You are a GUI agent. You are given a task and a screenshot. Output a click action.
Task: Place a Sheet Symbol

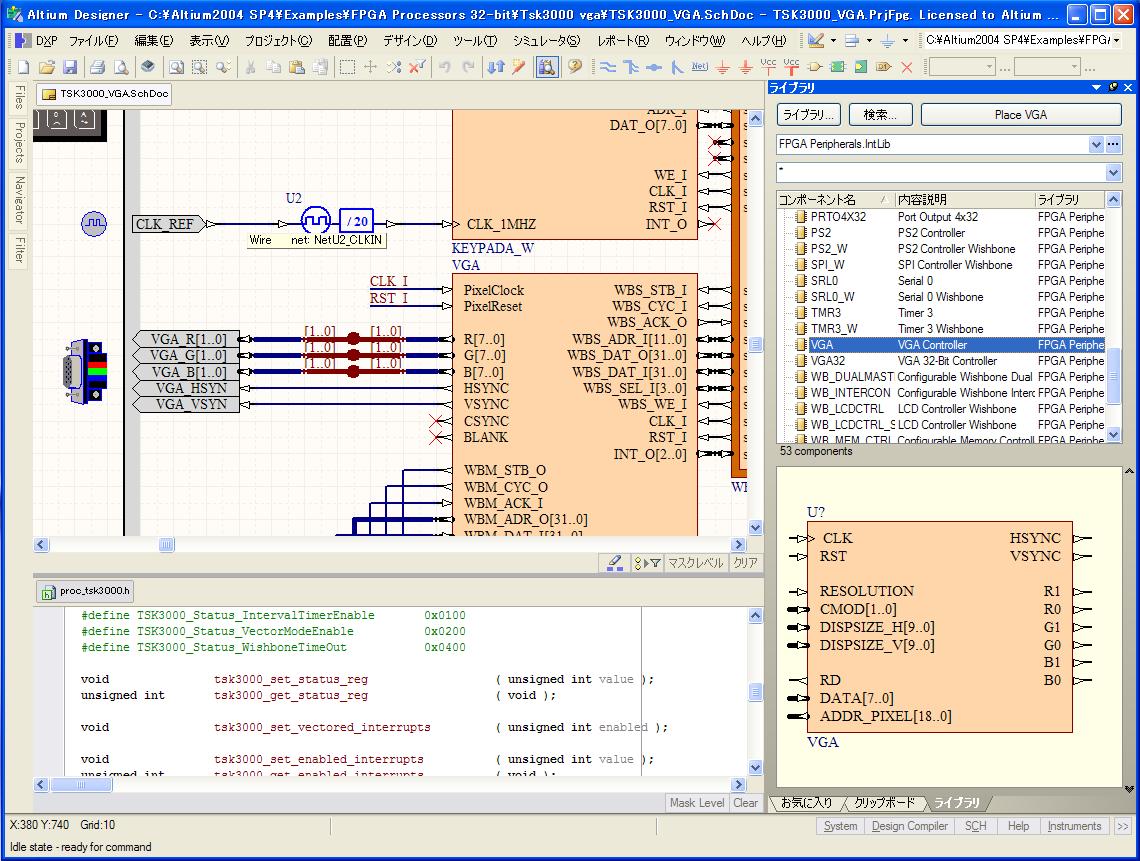click(838, 68)
